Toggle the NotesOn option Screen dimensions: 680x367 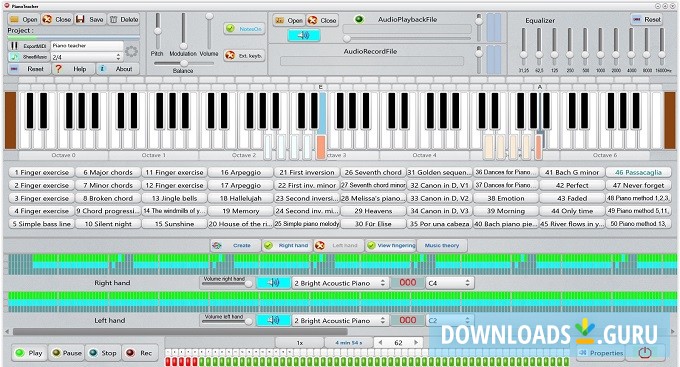[x=245, y=29]
